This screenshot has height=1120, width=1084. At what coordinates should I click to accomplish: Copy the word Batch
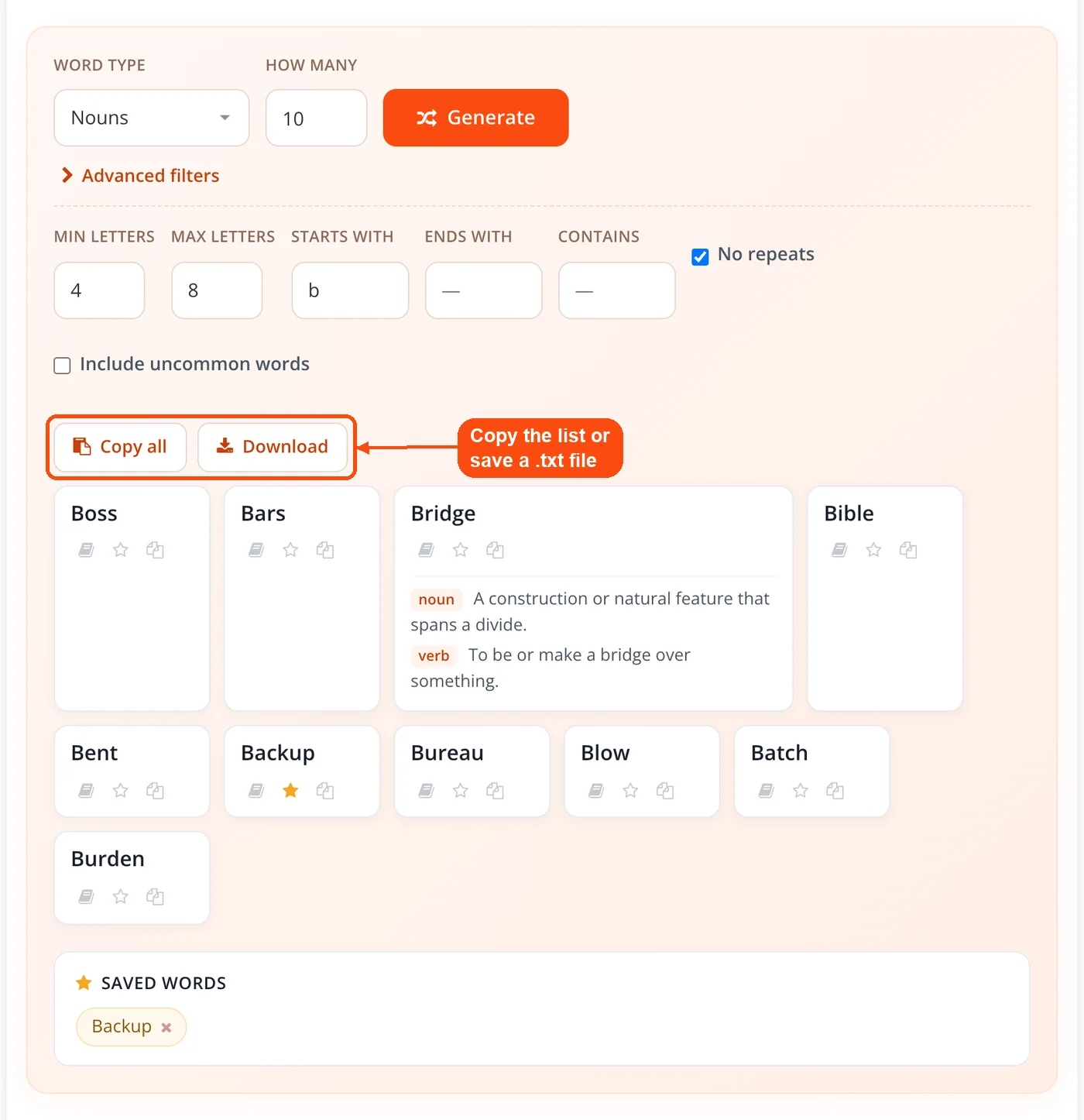pyautogui.click(x=835, y=790)
